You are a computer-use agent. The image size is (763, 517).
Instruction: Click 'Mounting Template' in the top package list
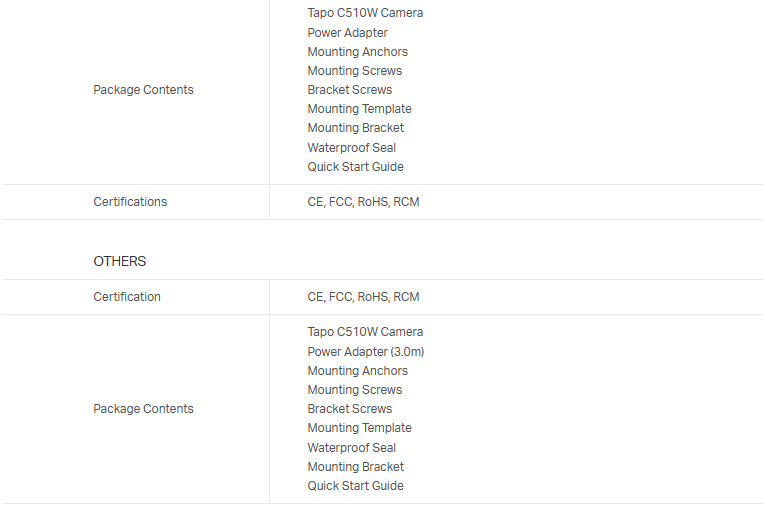click(x=359, y=109)
